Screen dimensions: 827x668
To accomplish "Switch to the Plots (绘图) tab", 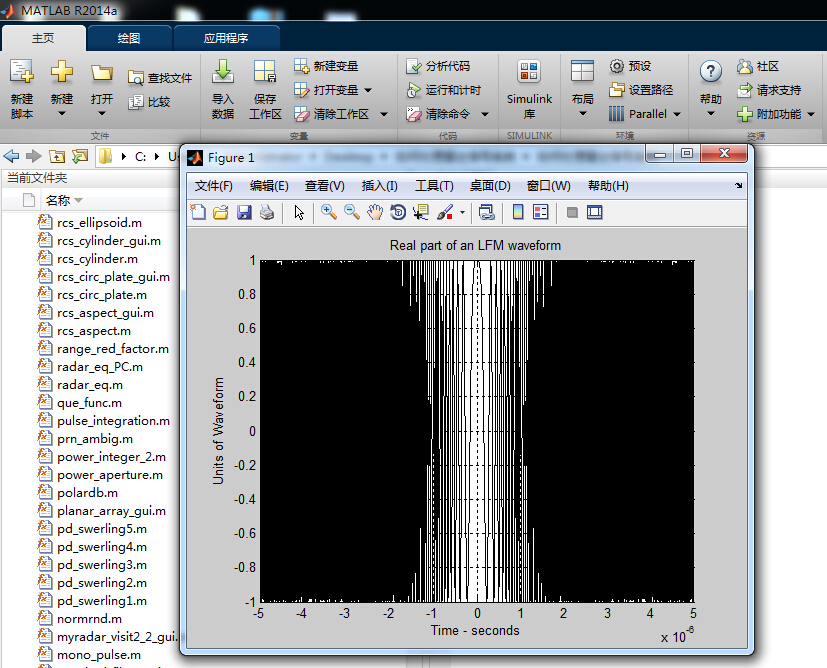I will point(129,38).
